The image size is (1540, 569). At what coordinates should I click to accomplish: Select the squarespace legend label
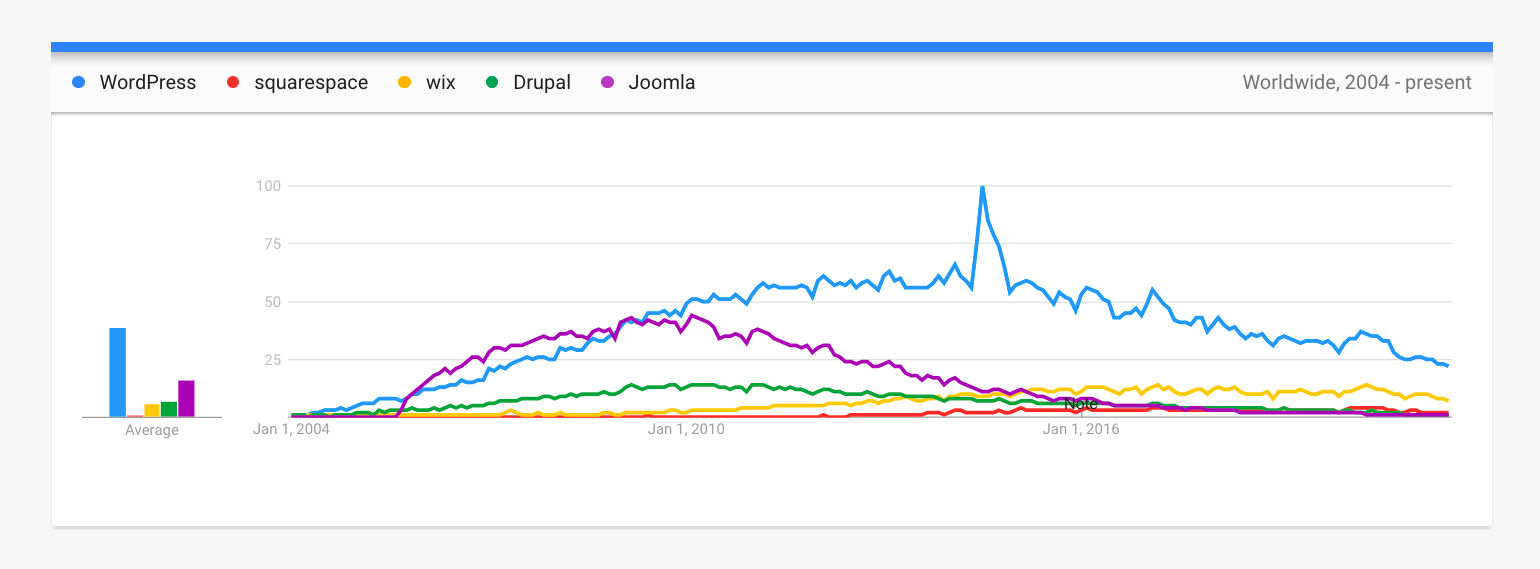311,82
